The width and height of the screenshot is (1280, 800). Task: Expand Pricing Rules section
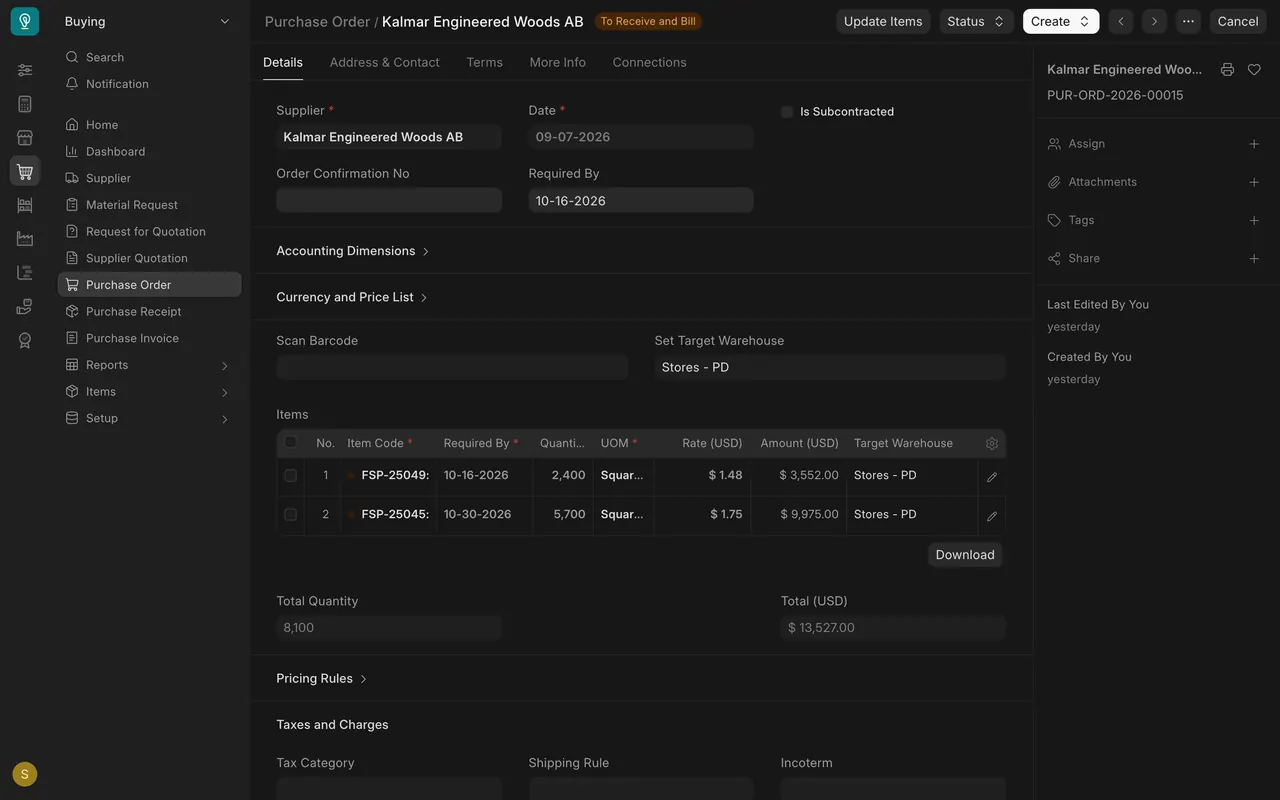pos(322,678)
